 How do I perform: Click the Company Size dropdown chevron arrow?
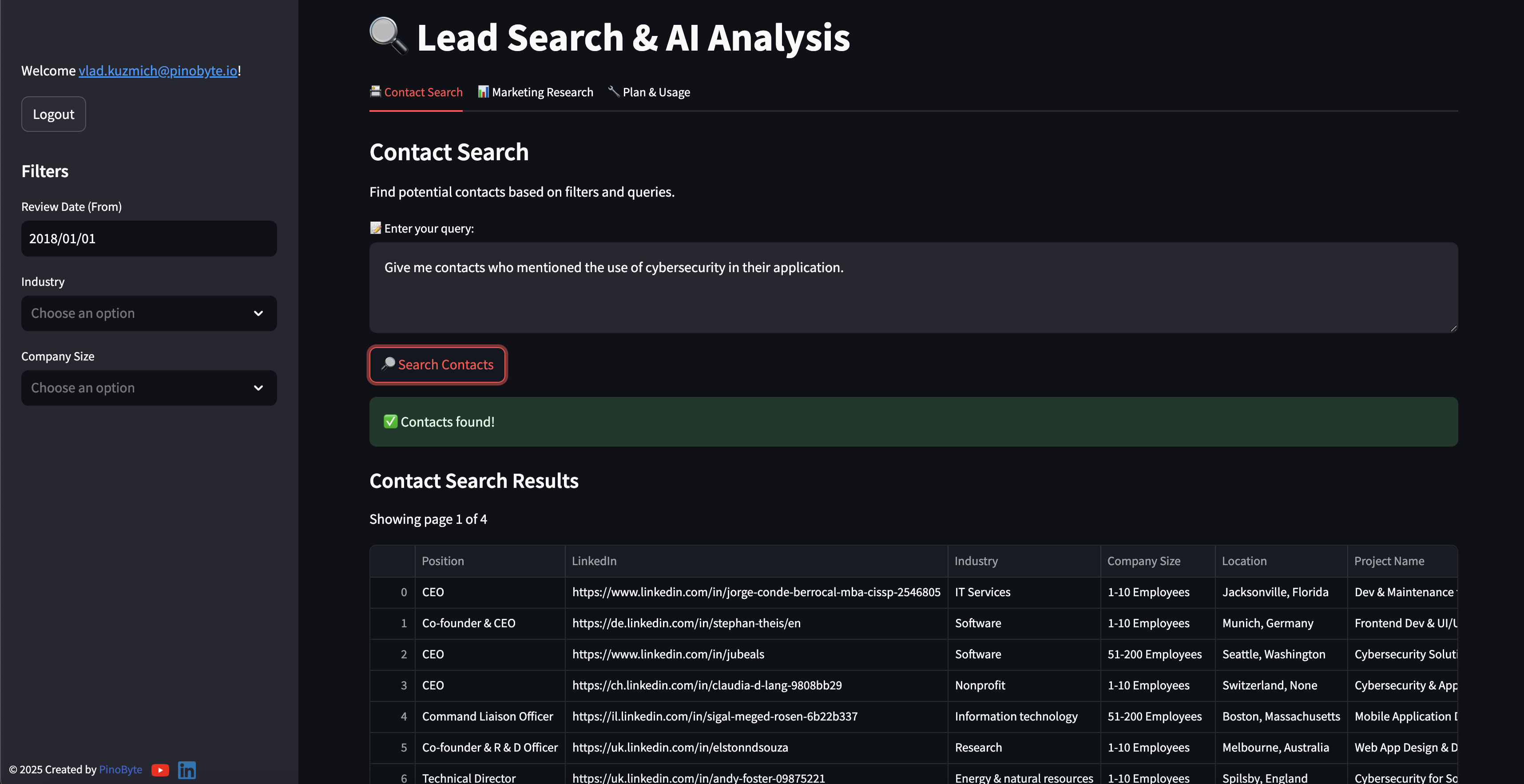pos(258,388)
